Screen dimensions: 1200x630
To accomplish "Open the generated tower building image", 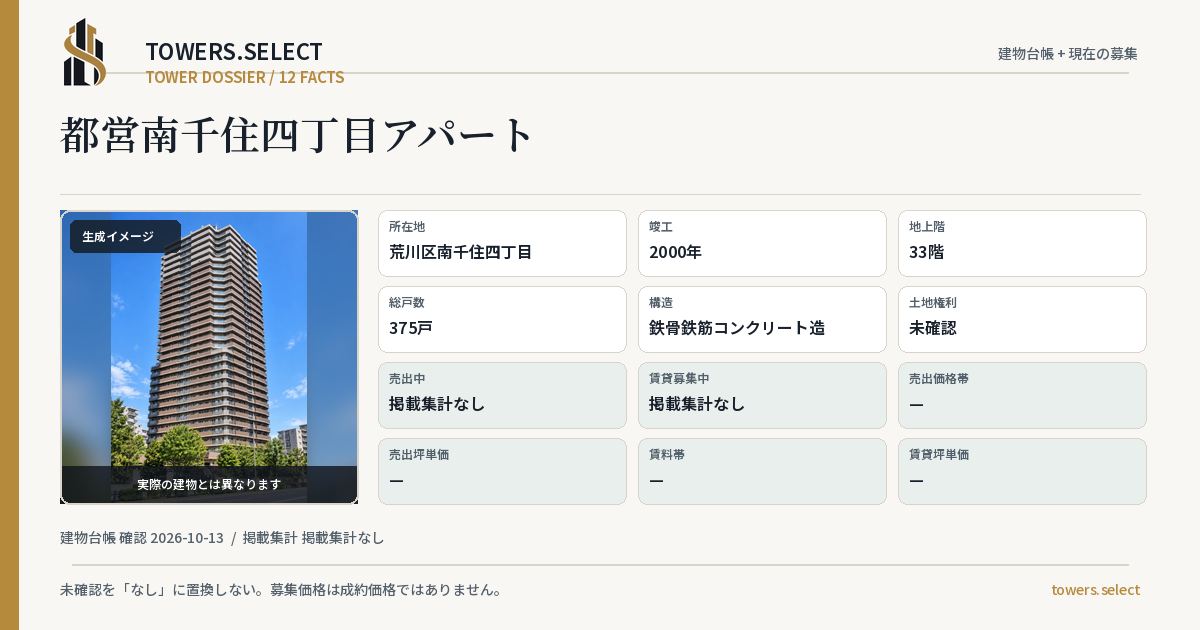I will 209,357.
